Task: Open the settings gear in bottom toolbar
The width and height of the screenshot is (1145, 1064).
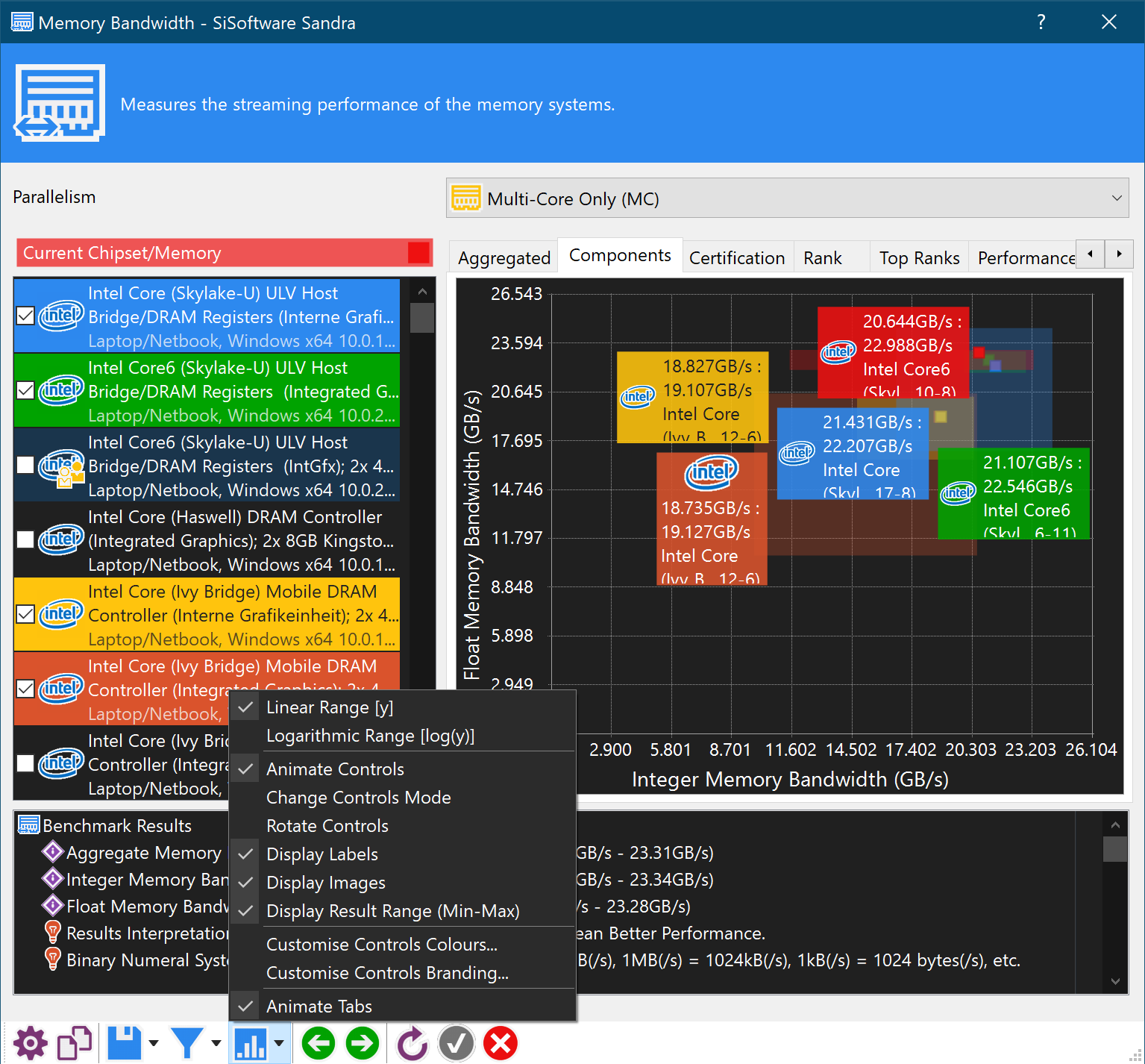Action: coord(30,1043)
